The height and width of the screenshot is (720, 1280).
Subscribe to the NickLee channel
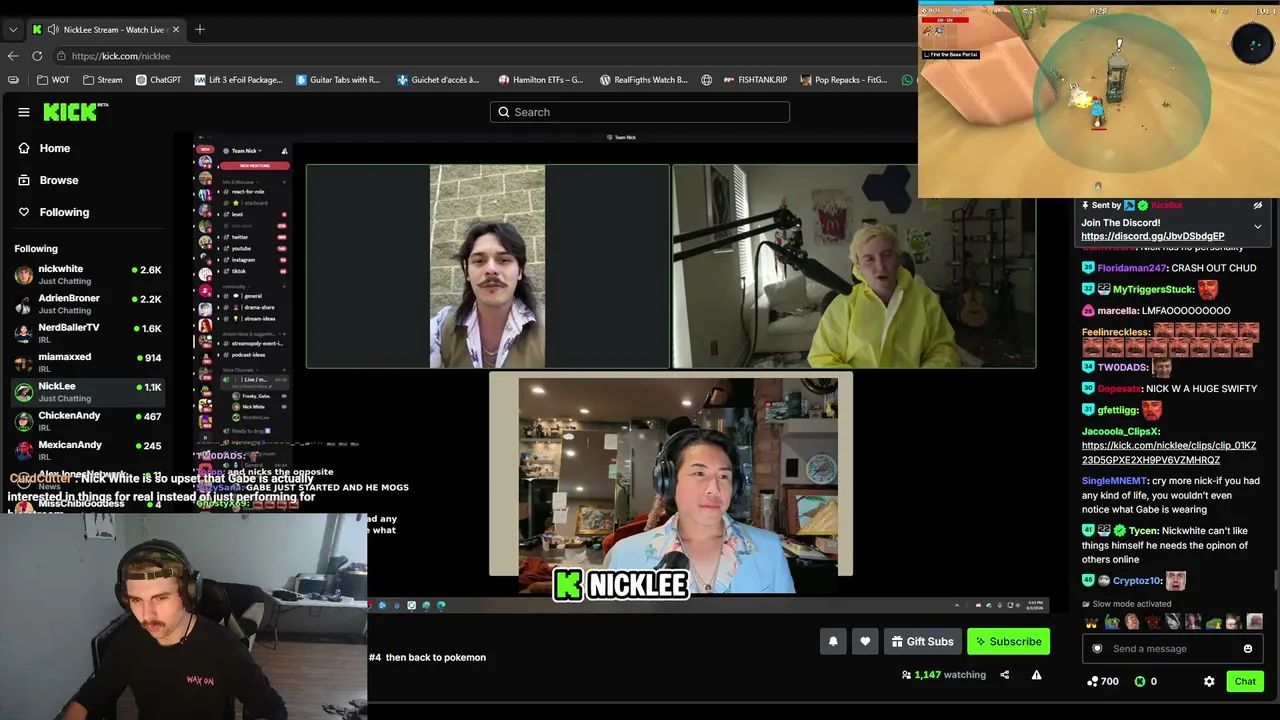pyautogui.click(x=1008, y=641)
